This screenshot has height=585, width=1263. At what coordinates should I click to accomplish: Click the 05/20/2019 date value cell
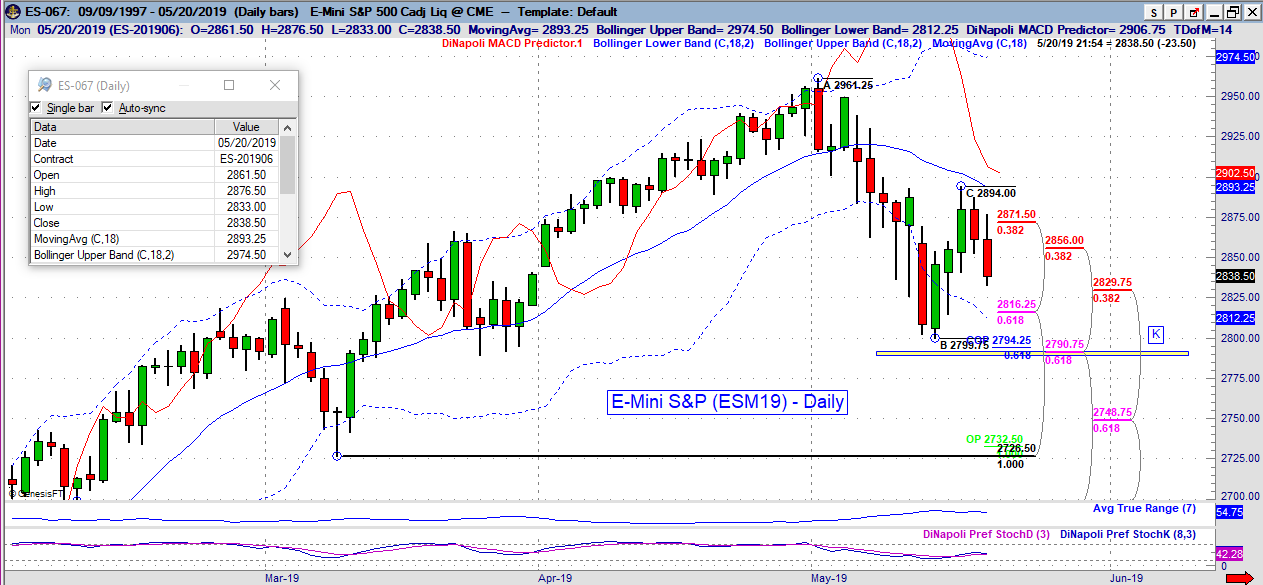pos(247,143)
